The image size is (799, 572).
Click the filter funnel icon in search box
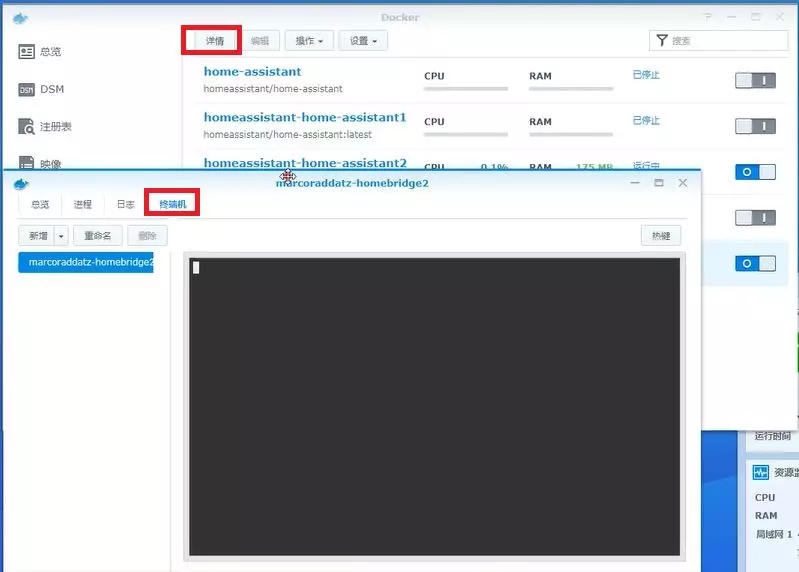[661, 40]
